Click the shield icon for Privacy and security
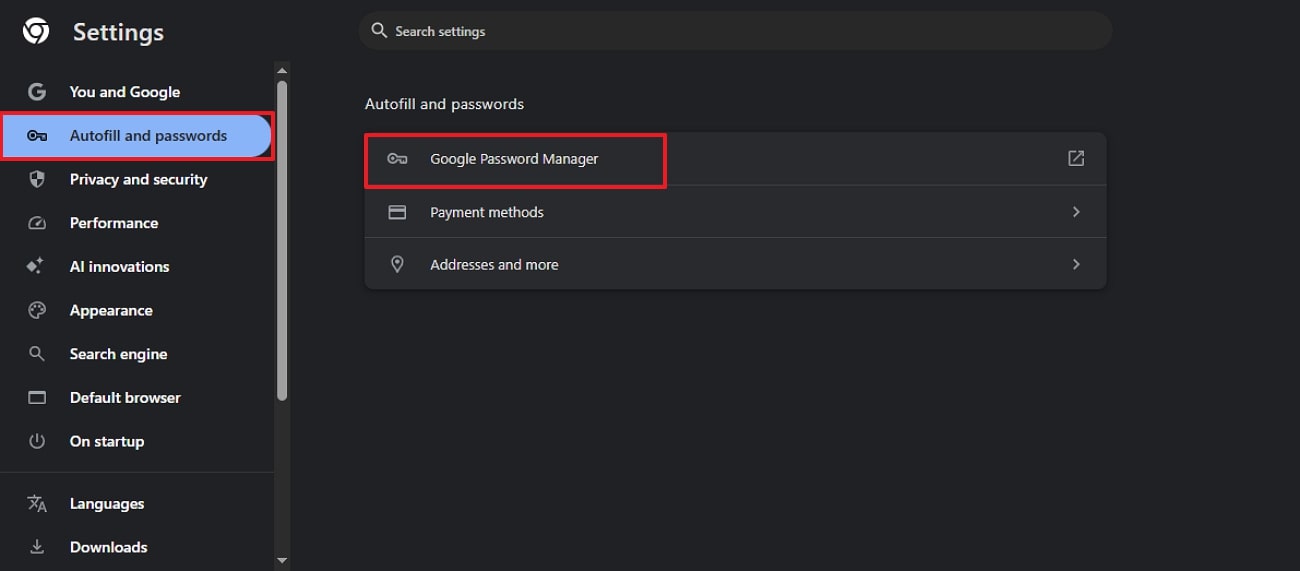The width and height of the screenshot is (1300, 571). click(x=37, y=179)
